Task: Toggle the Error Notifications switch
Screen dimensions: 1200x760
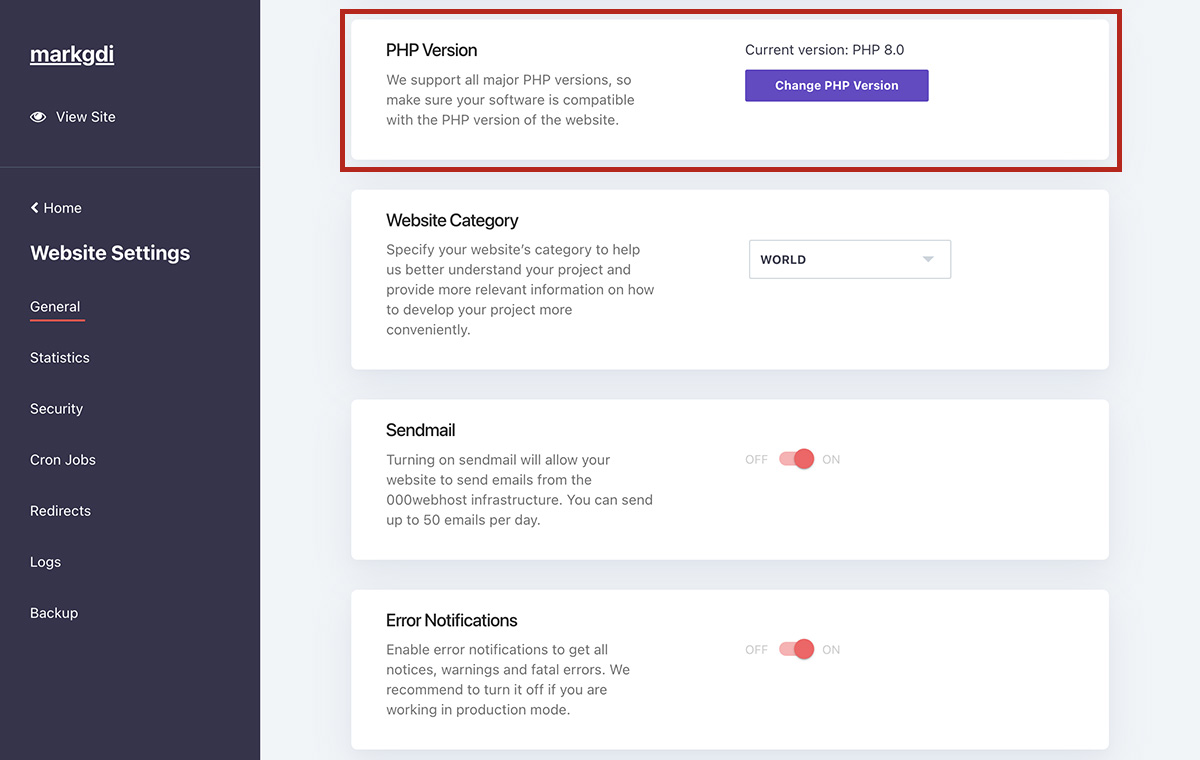Action: click(x=797, y=649)
